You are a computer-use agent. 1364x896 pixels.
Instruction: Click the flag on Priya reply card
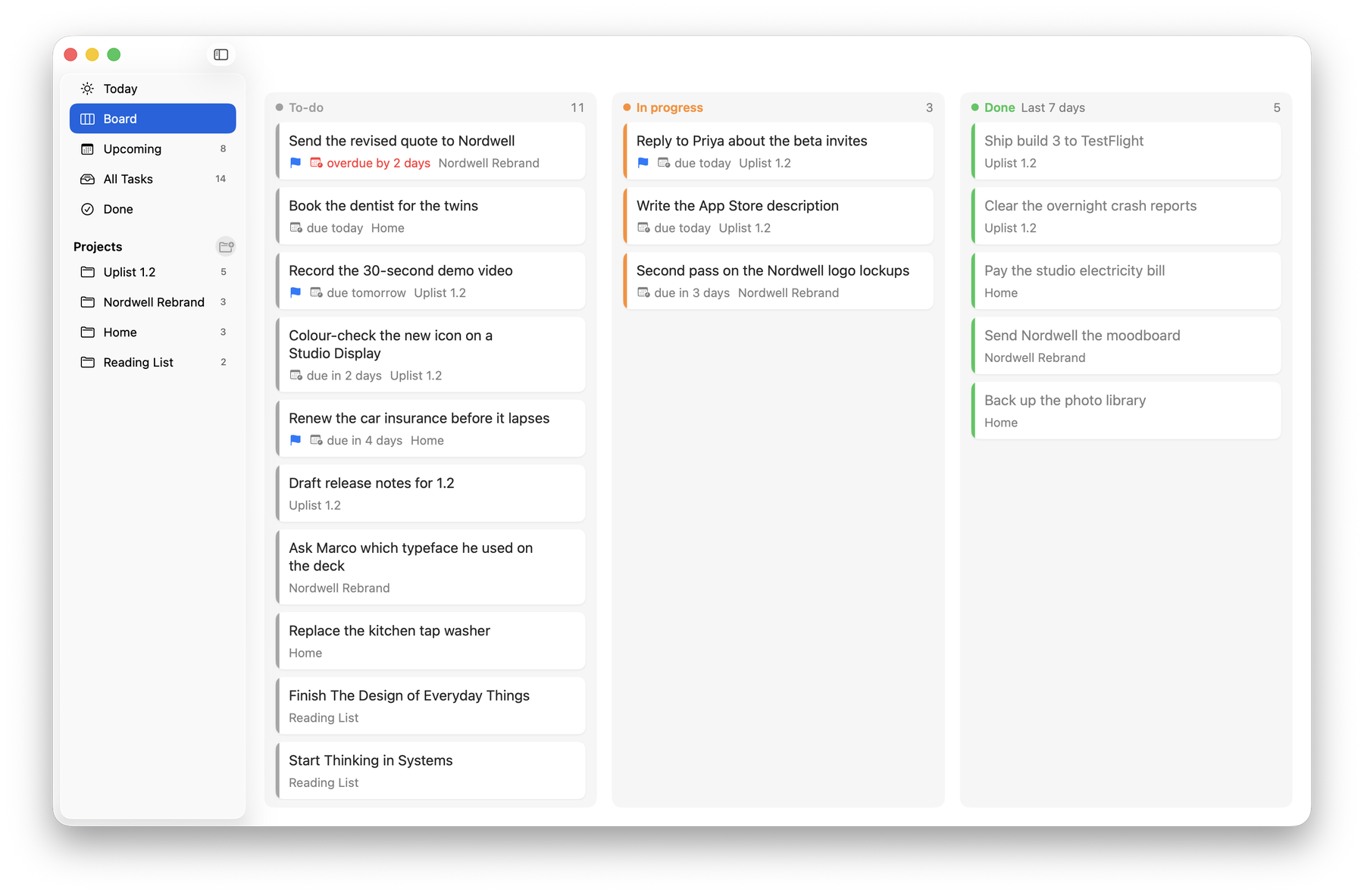[x=643, y=163]
